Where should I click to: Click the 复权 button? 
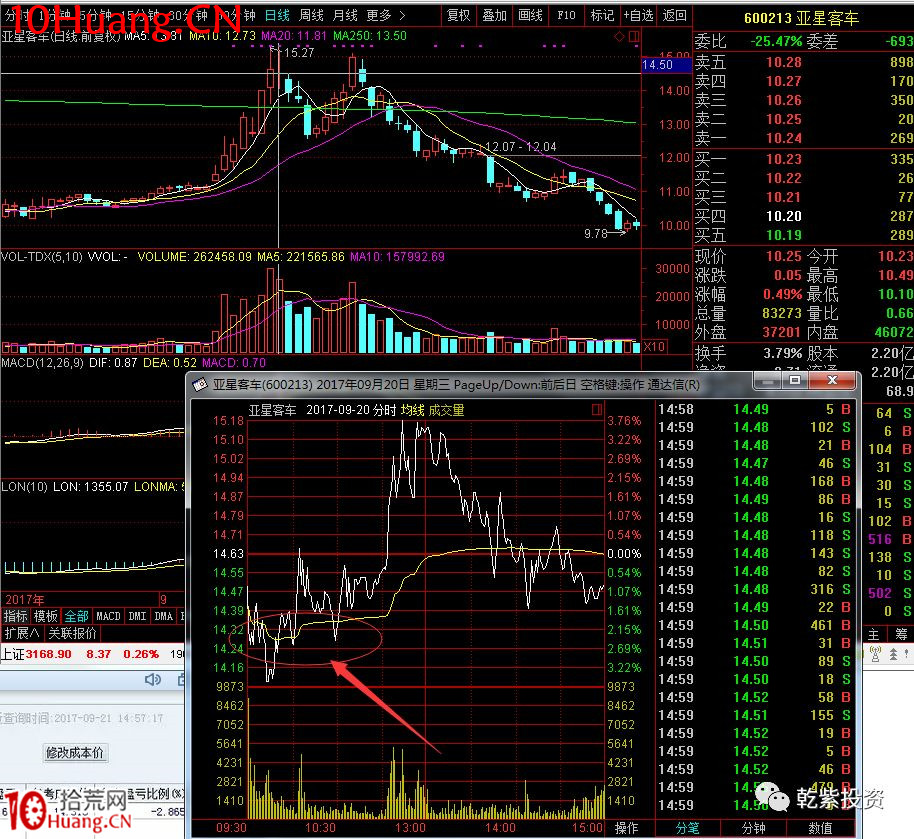458,15
